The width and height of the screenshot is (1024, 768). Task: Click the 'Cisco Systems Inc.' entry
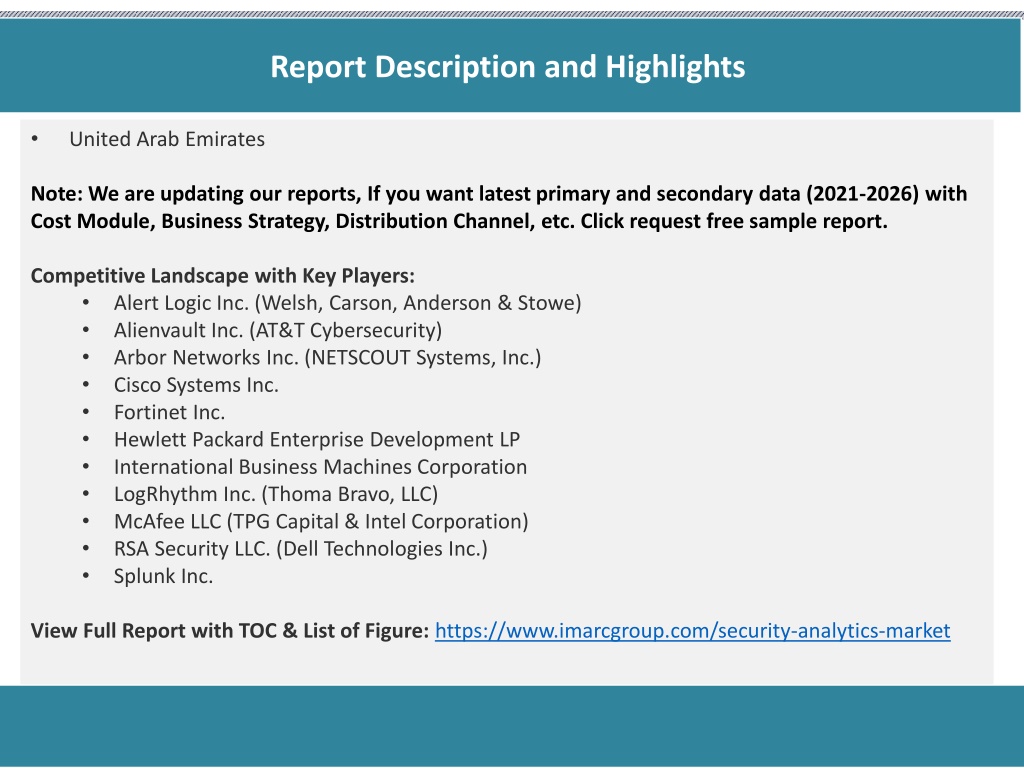tap(196, 385)
